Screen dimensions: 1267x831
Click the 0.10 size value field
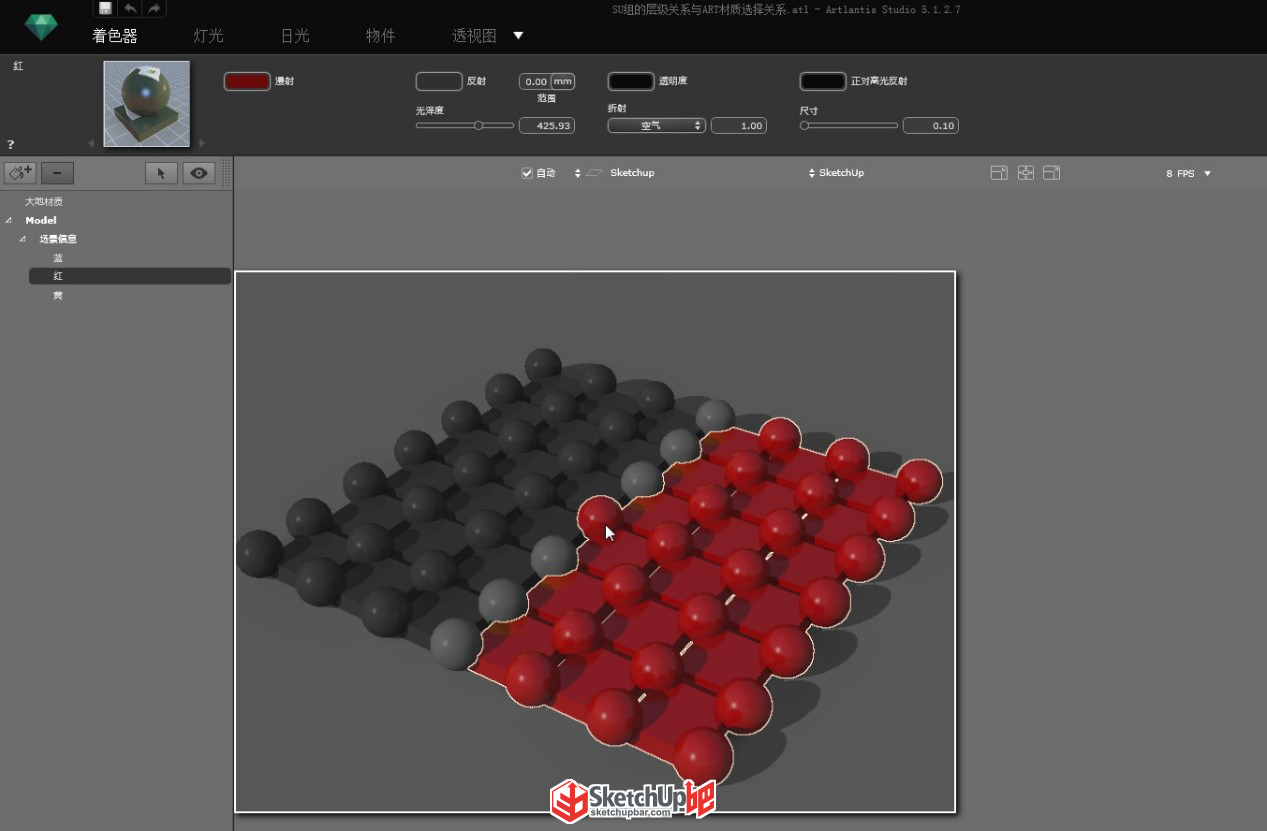(x=931, y=126)
